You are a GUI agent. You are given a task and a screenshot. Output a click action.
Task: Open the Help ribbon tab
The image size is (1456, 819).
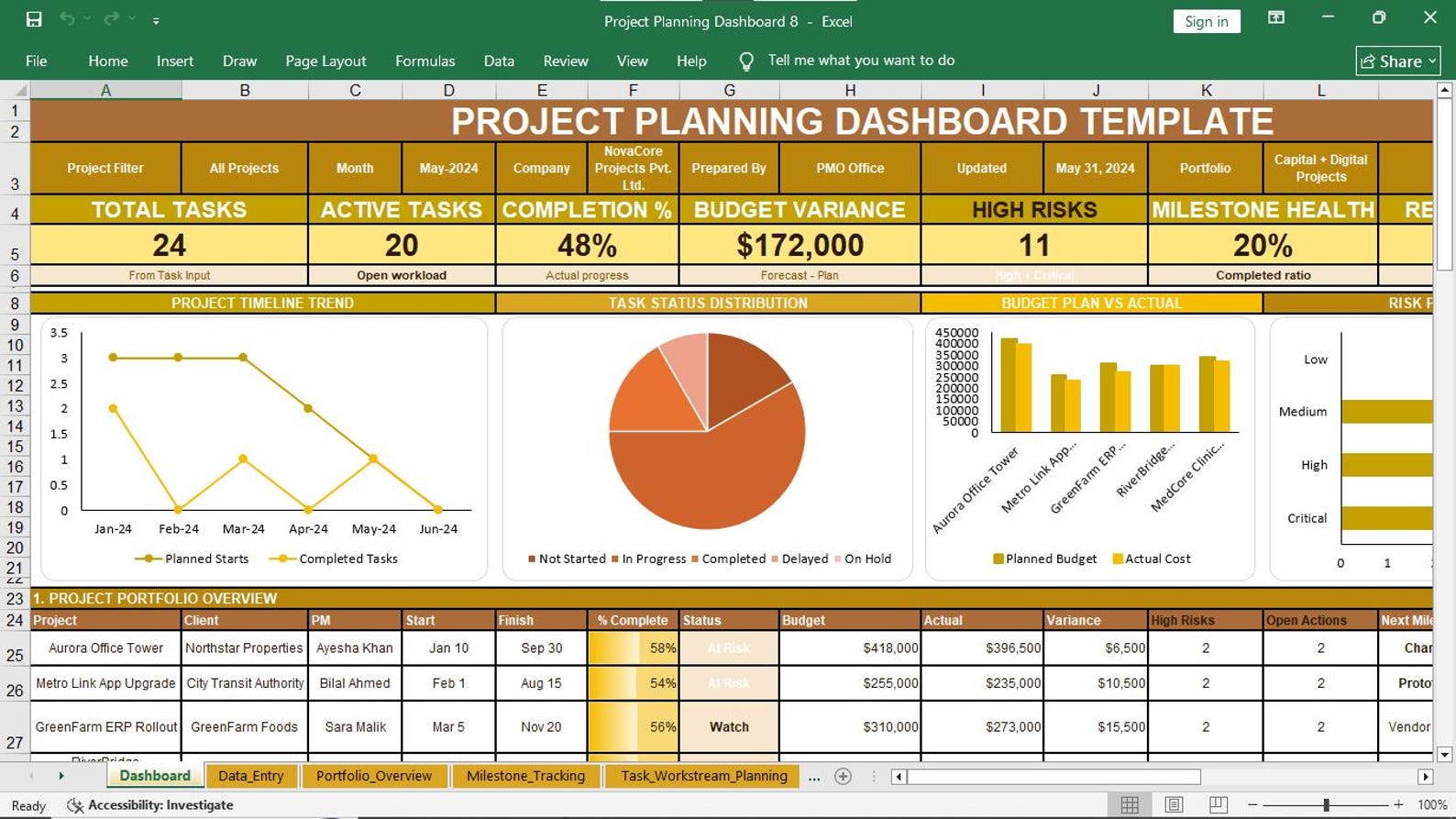691,61
